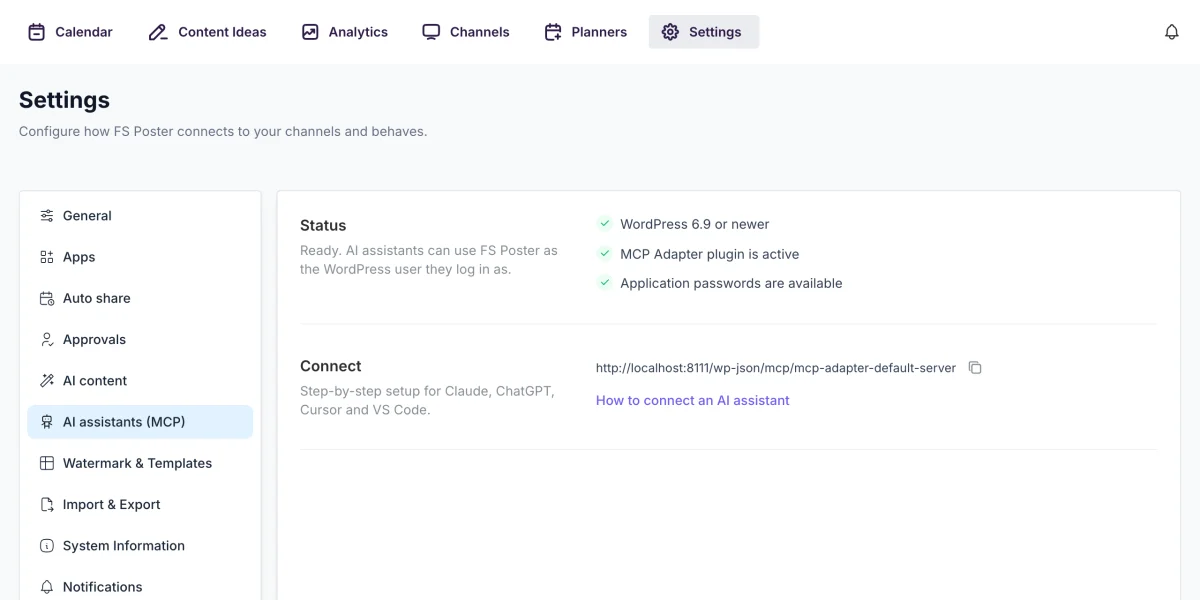Open the Planners page
1200x600 pixels.
pos(585,32)
